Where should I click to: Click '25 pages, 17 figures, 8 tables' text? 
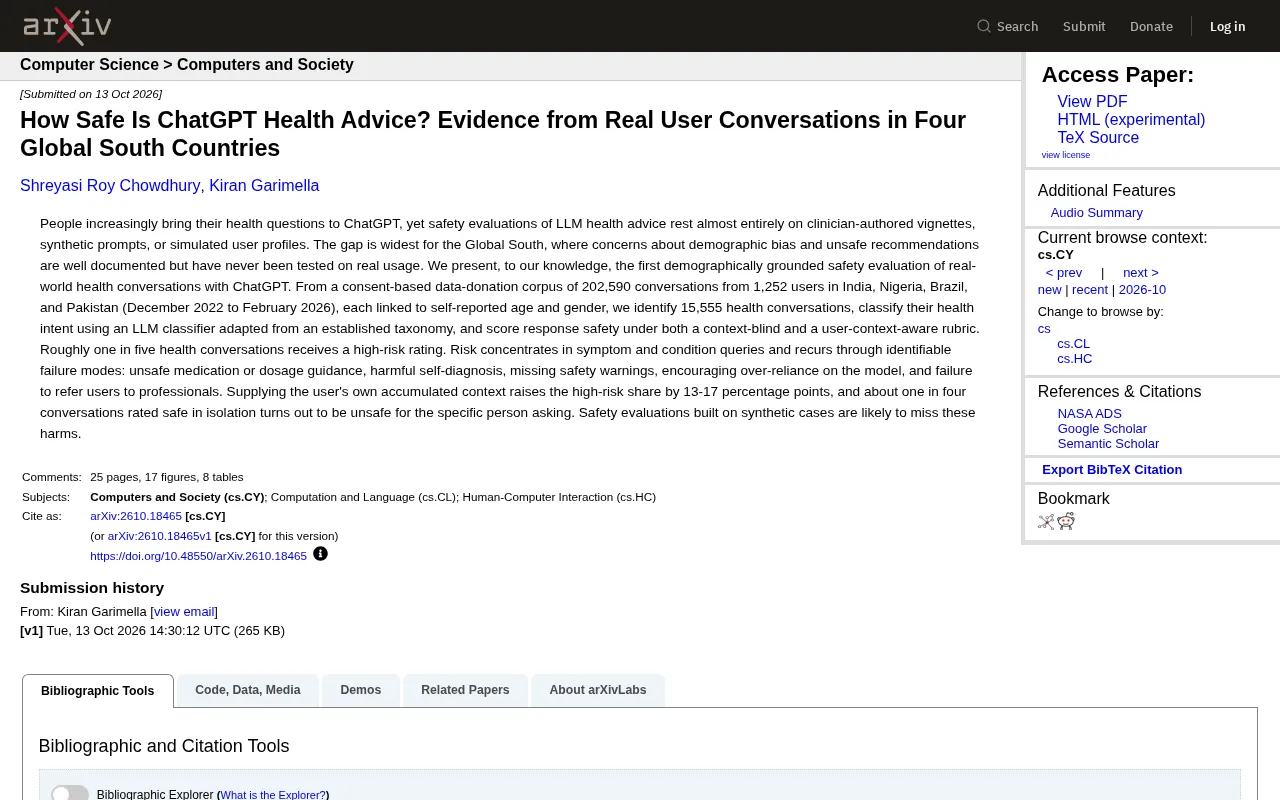pyautogui.click(x=167, y=477)
